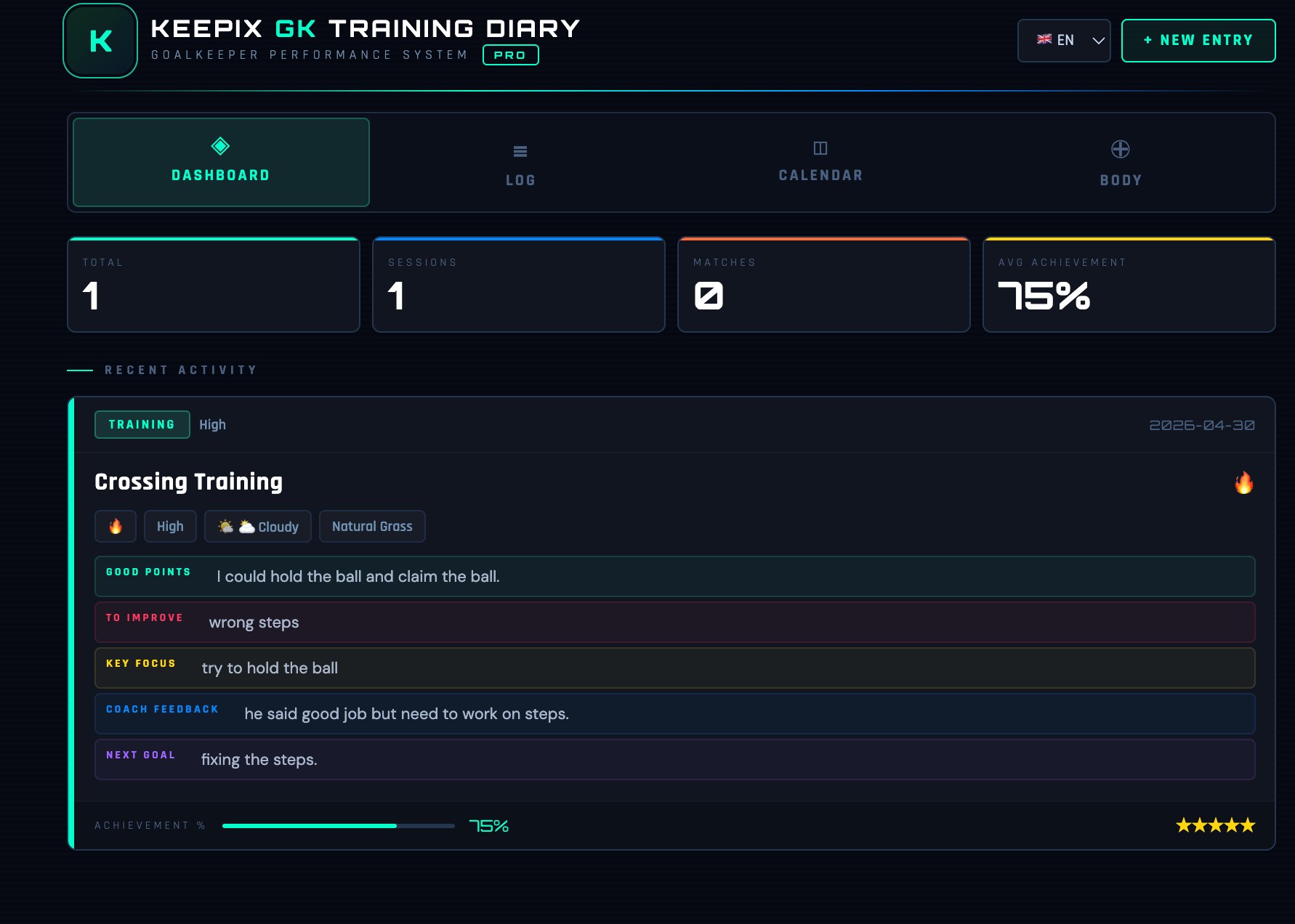The height and width of the screenshot is (924, 1295).
Task: Click the Coach Feedback row
Action: pyautogui.click(x=675, y=714)
